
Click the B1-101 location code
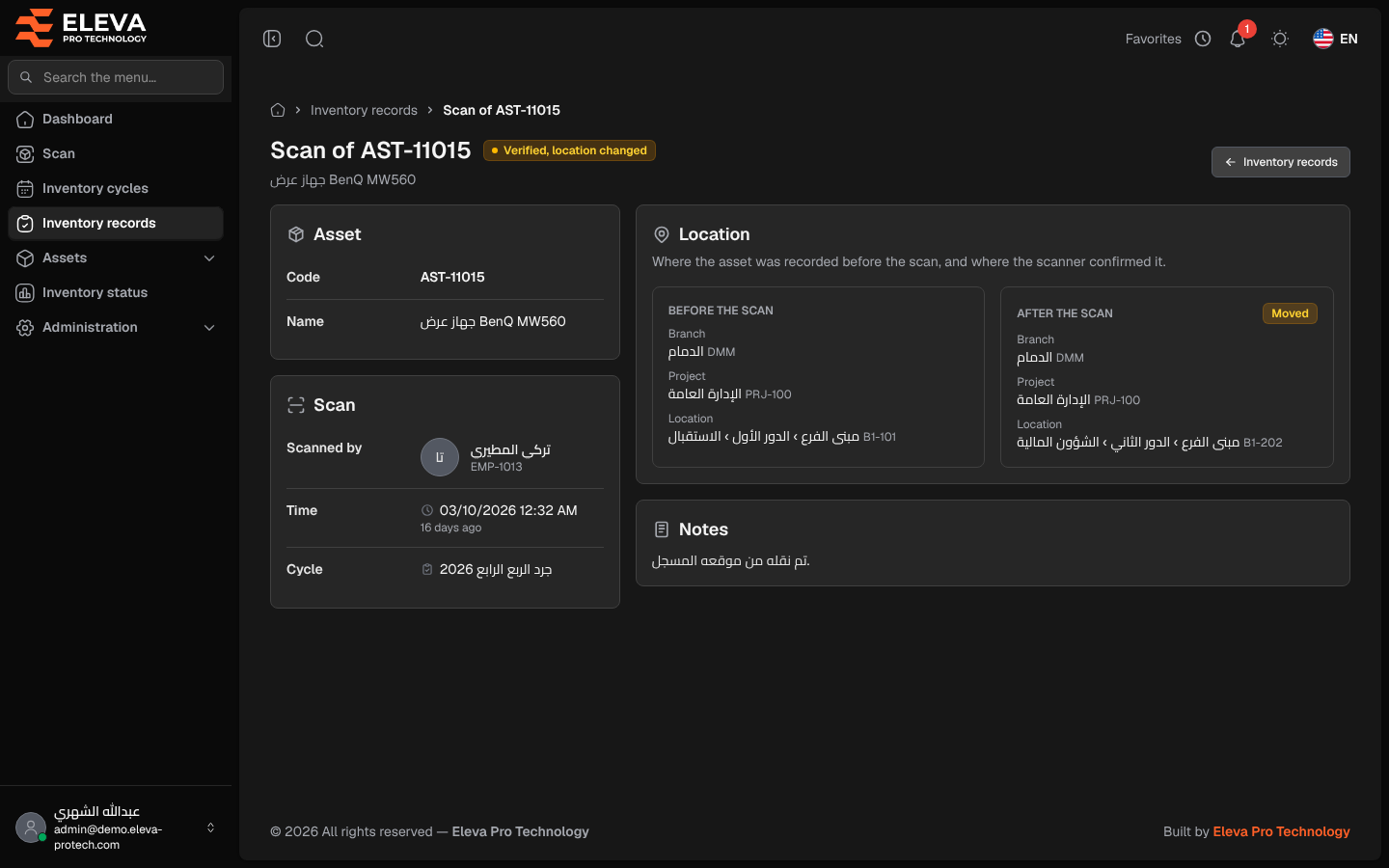[x=880, y=437]
